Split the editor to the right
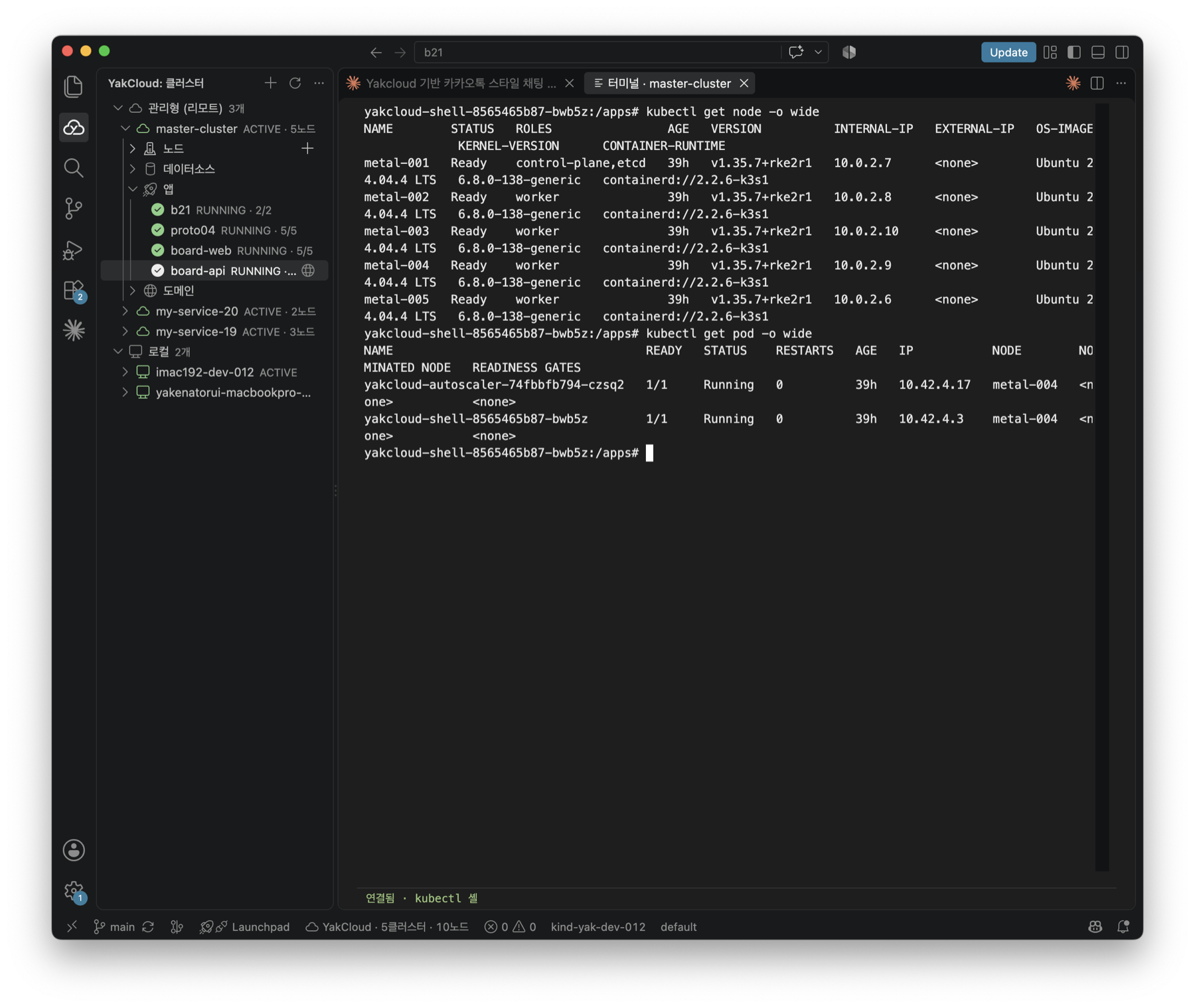This screenshot has height=1008, width=1195. pos(1097,83)
